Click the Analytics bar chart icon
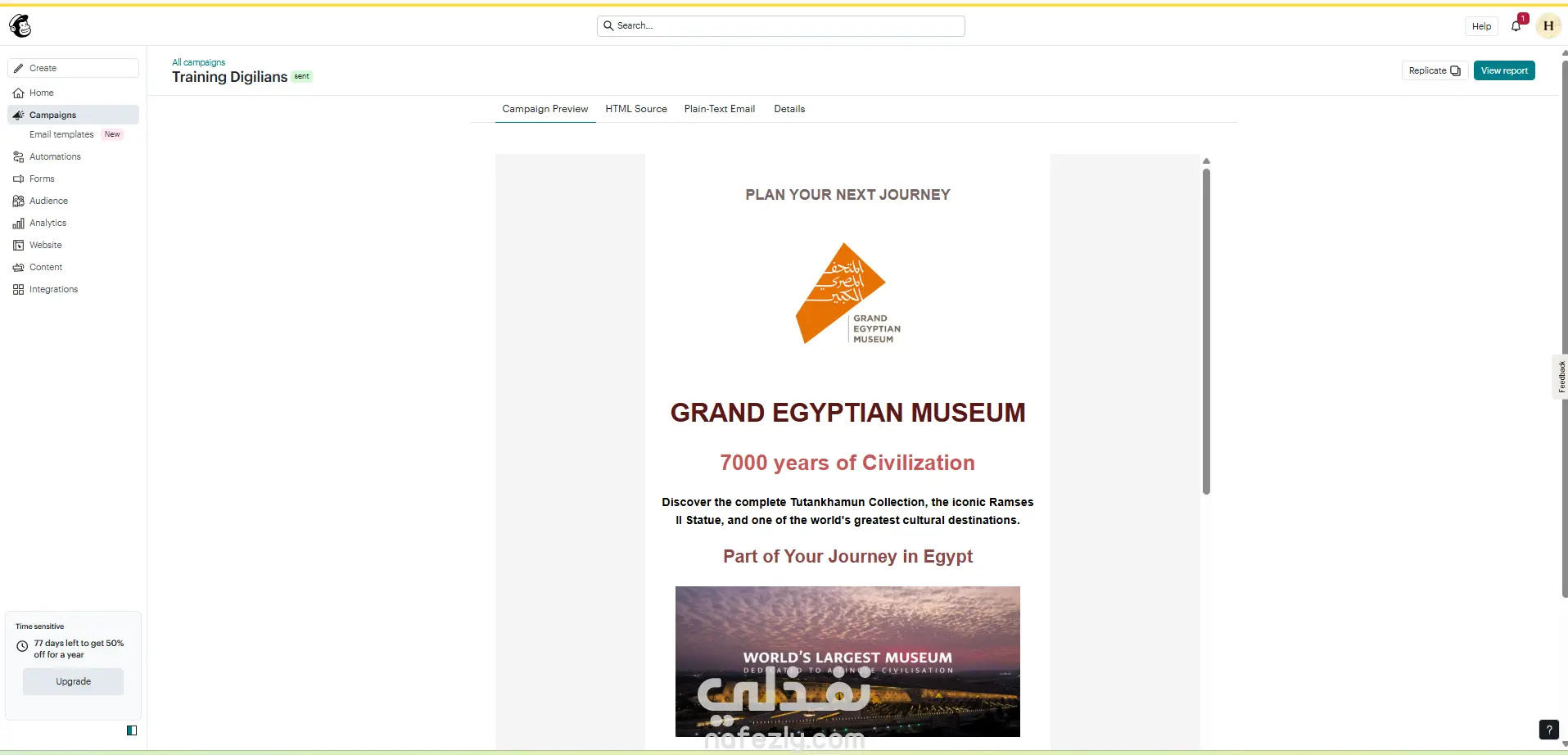Image resolution: width=1568 pixels, height=755 pixels. coord(19,224)
